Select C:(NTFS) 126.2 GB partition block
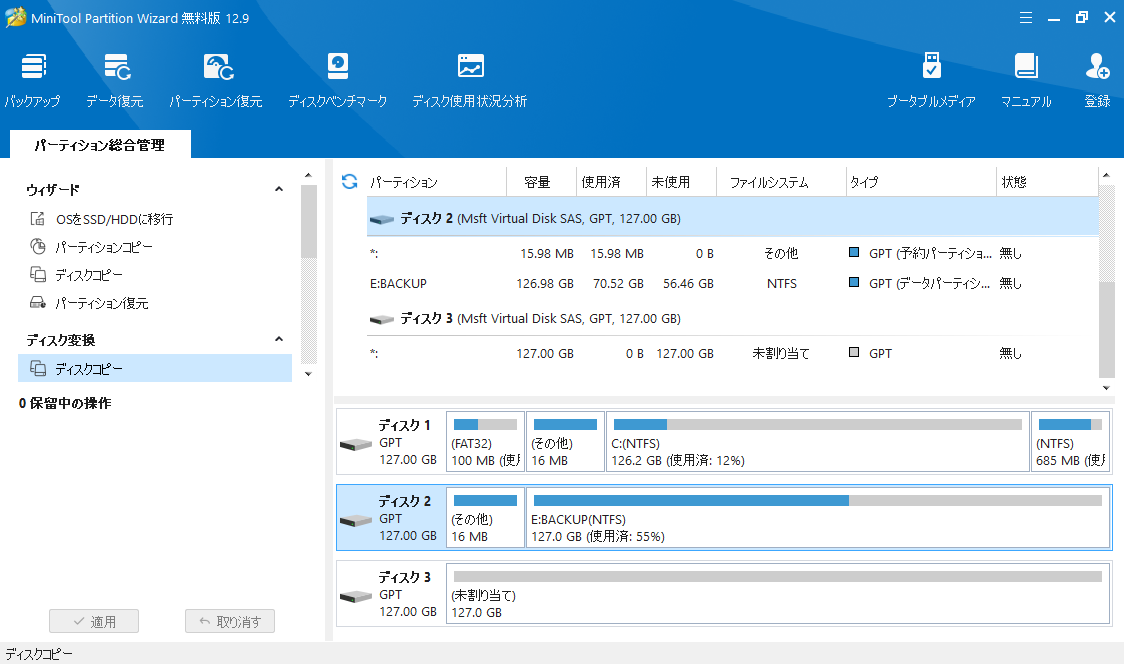 [817, 442]
